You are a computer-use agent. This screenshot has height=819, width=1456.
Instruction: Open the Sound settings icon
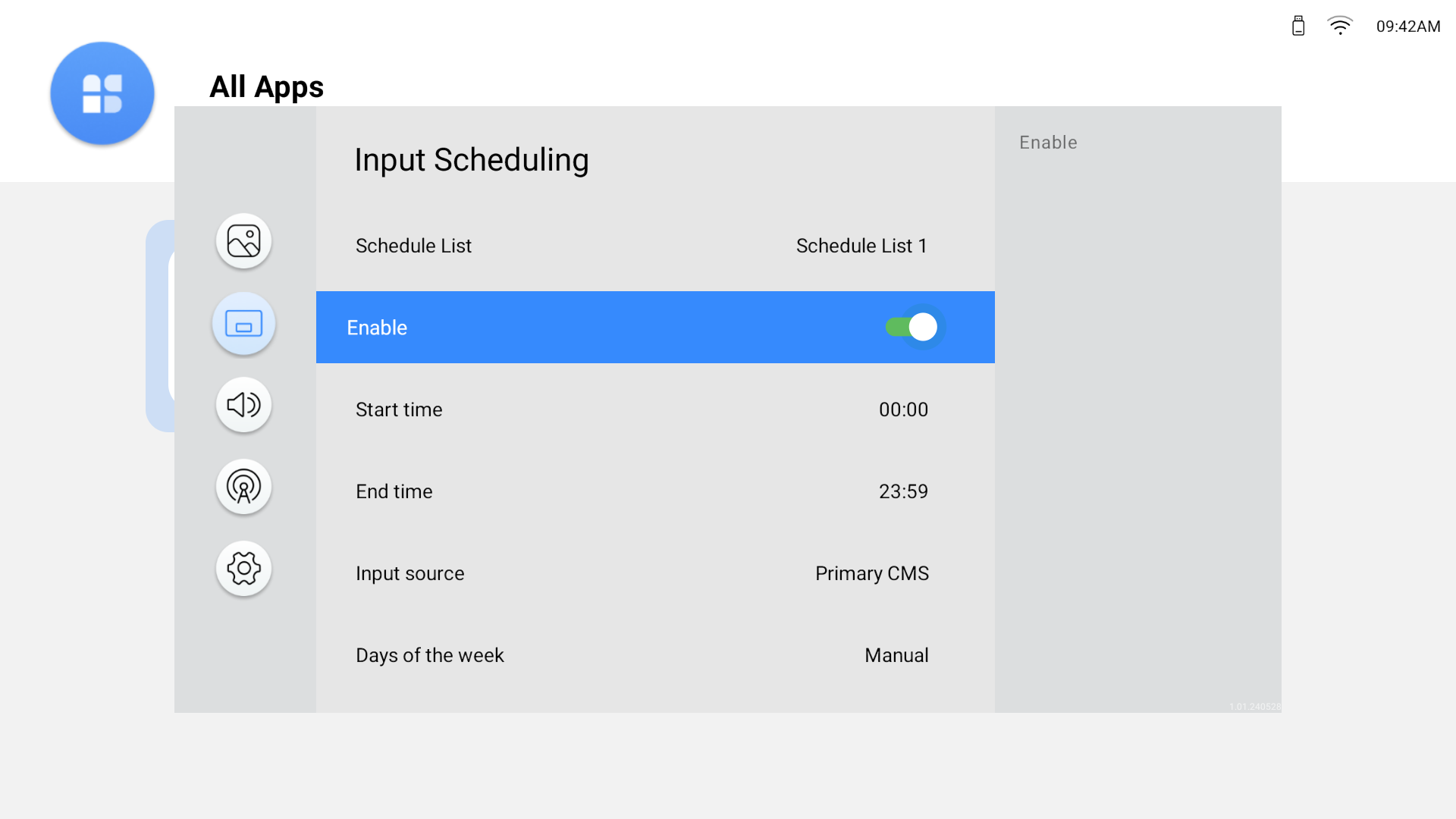(243, 405)
